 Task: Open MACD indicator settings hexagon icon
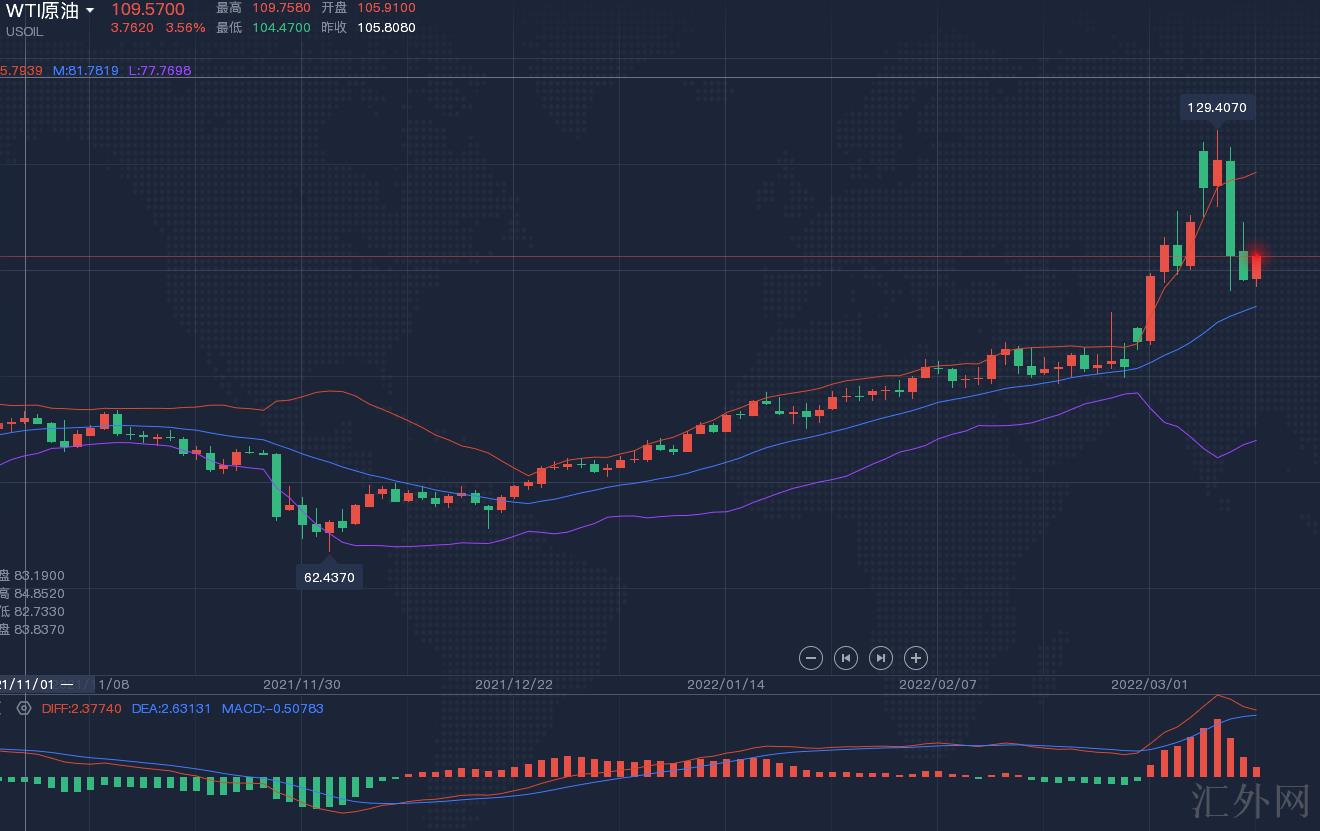click(x=24, y=708)
